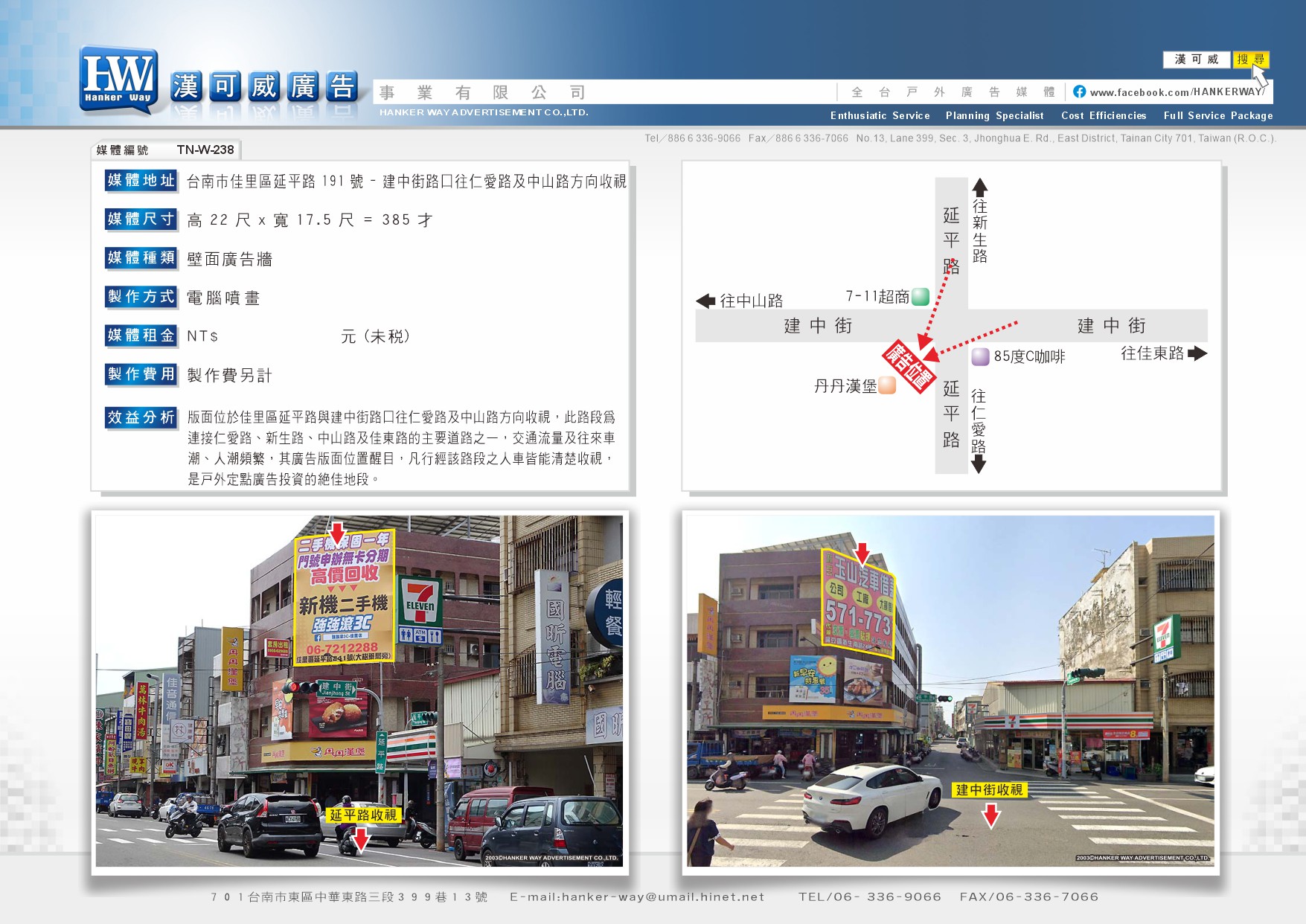Open the facebook.com/HANKERWAY link
The width and height of the screenshot is (1306, 924).
point(1177,92)
